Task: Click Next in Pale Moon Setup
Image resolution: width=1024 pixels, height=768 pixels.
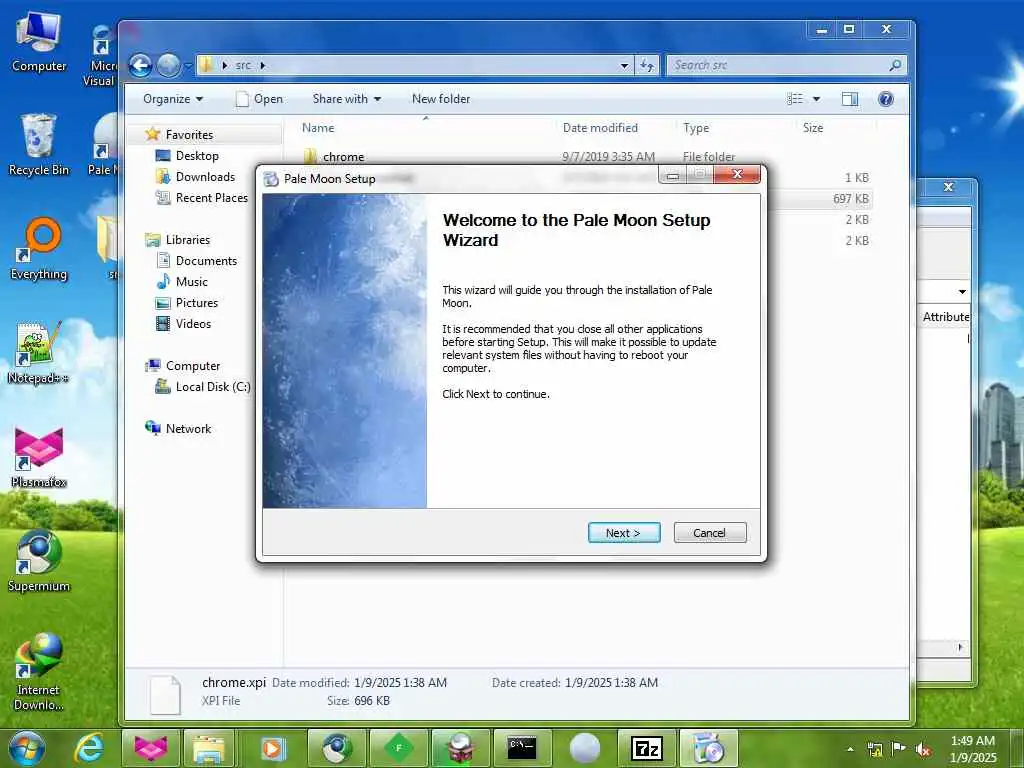Action: [x=624, y=533]
